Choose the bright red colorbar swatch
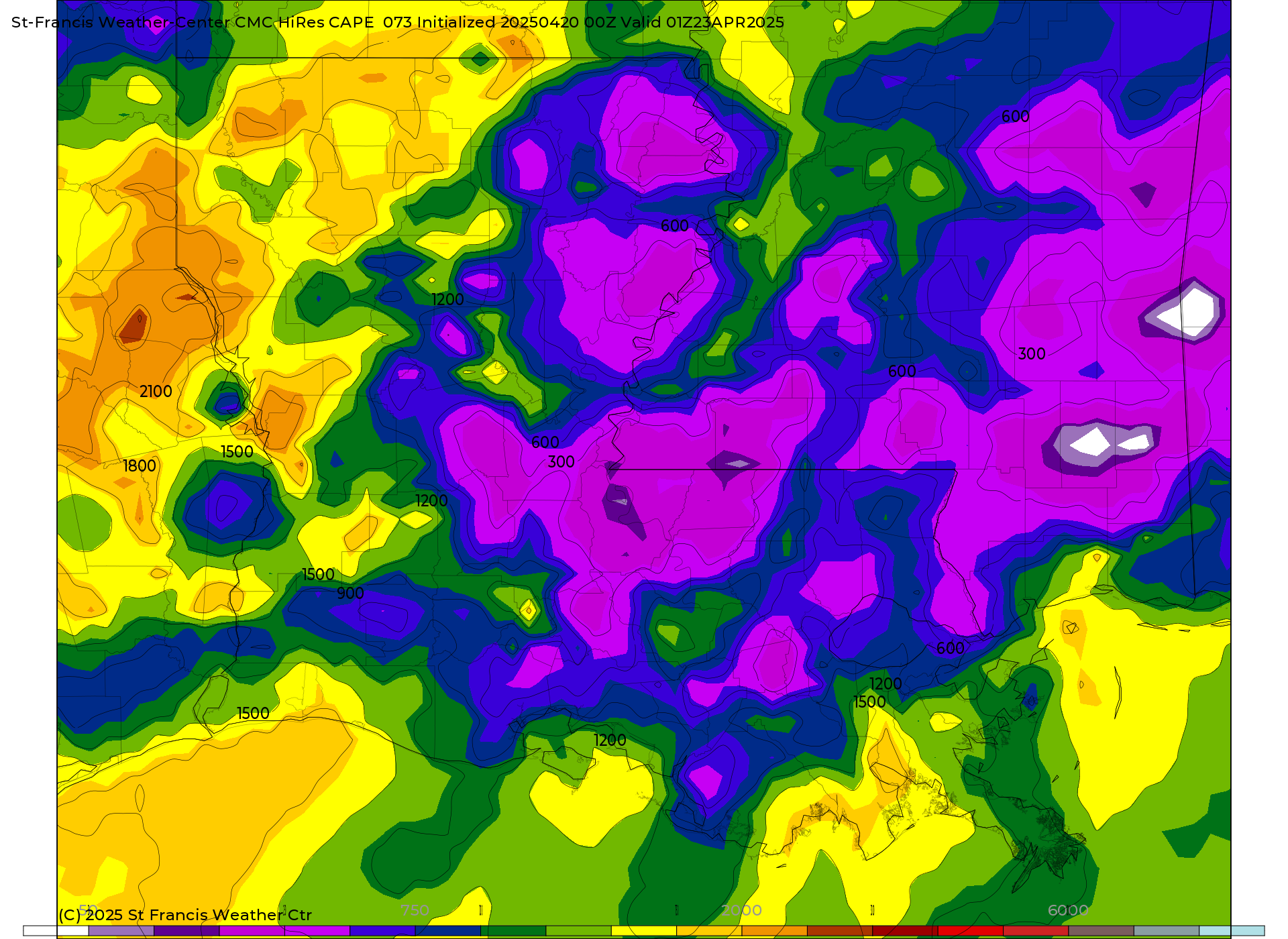 [971, 931]
